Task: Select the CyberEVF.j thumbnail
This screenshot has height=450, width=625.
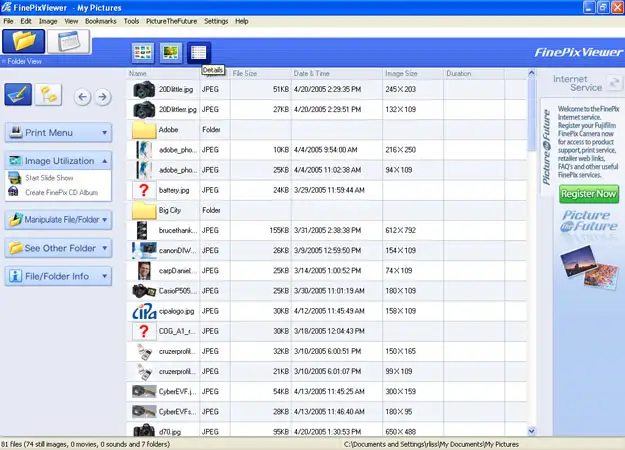Action: point(144,392)
